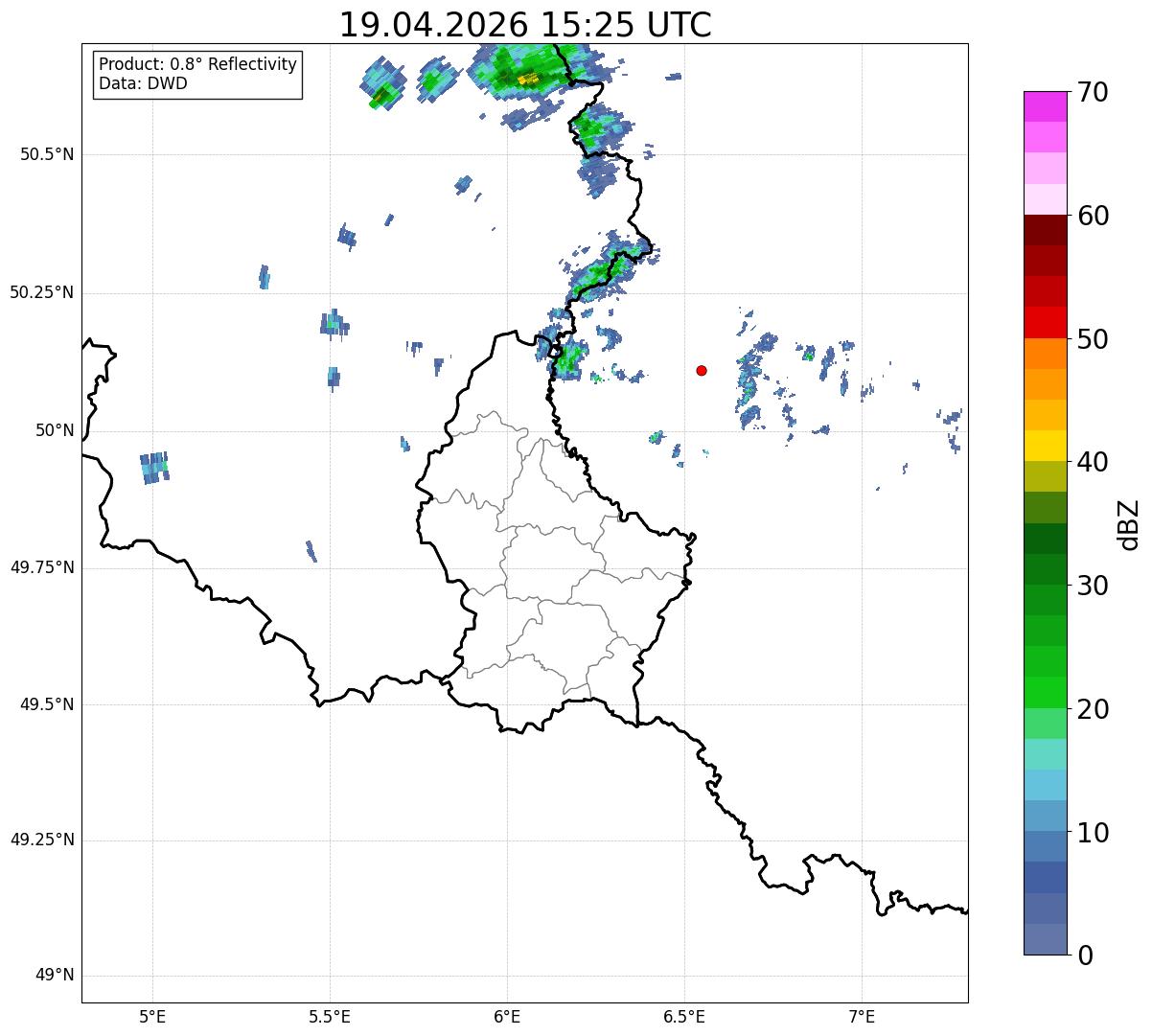This screenshot has width=1152, height=1036.
Task: Click the red dot marker on the map
Action: click(x=702, y=370)
